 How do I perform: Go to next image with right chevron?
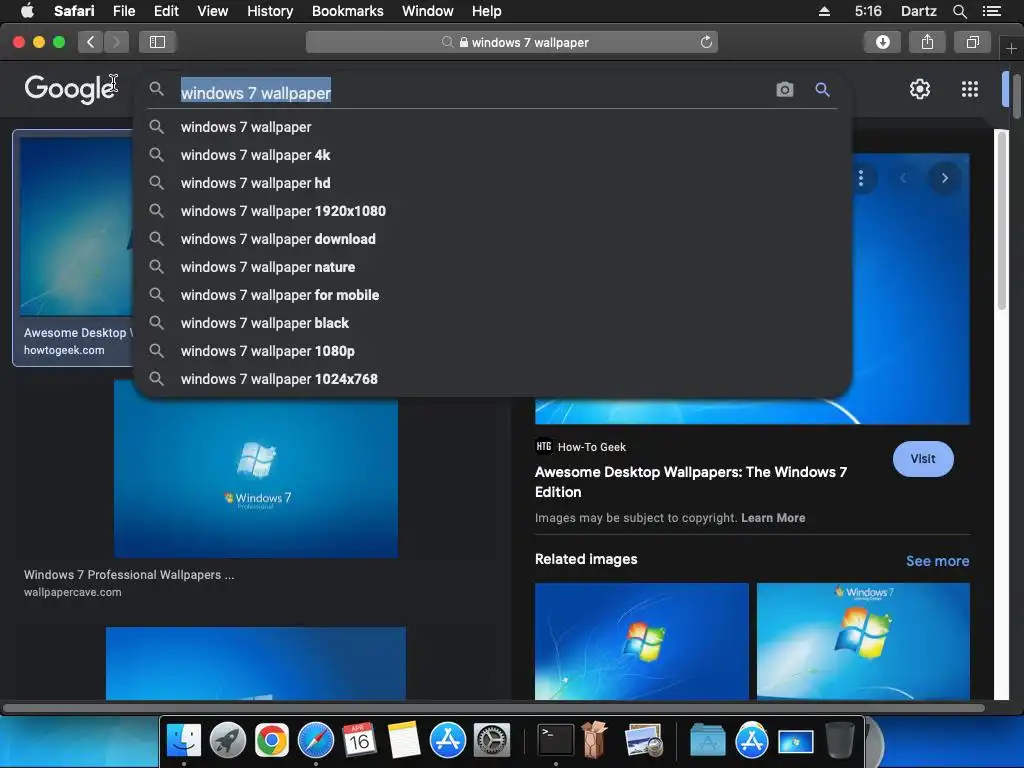coord(944,178)
